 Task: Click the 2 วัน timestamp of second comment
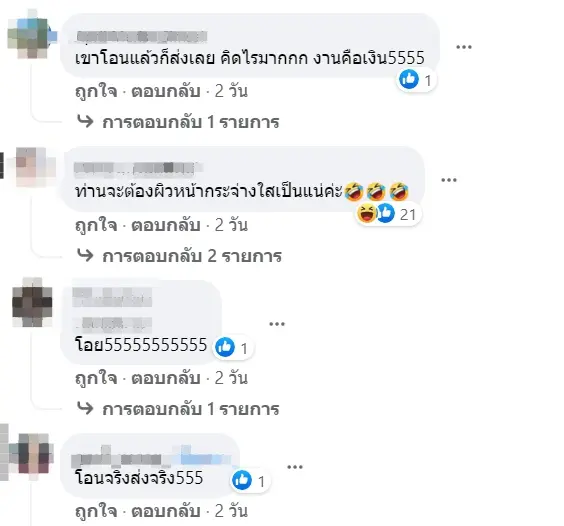tap(231, 225)
